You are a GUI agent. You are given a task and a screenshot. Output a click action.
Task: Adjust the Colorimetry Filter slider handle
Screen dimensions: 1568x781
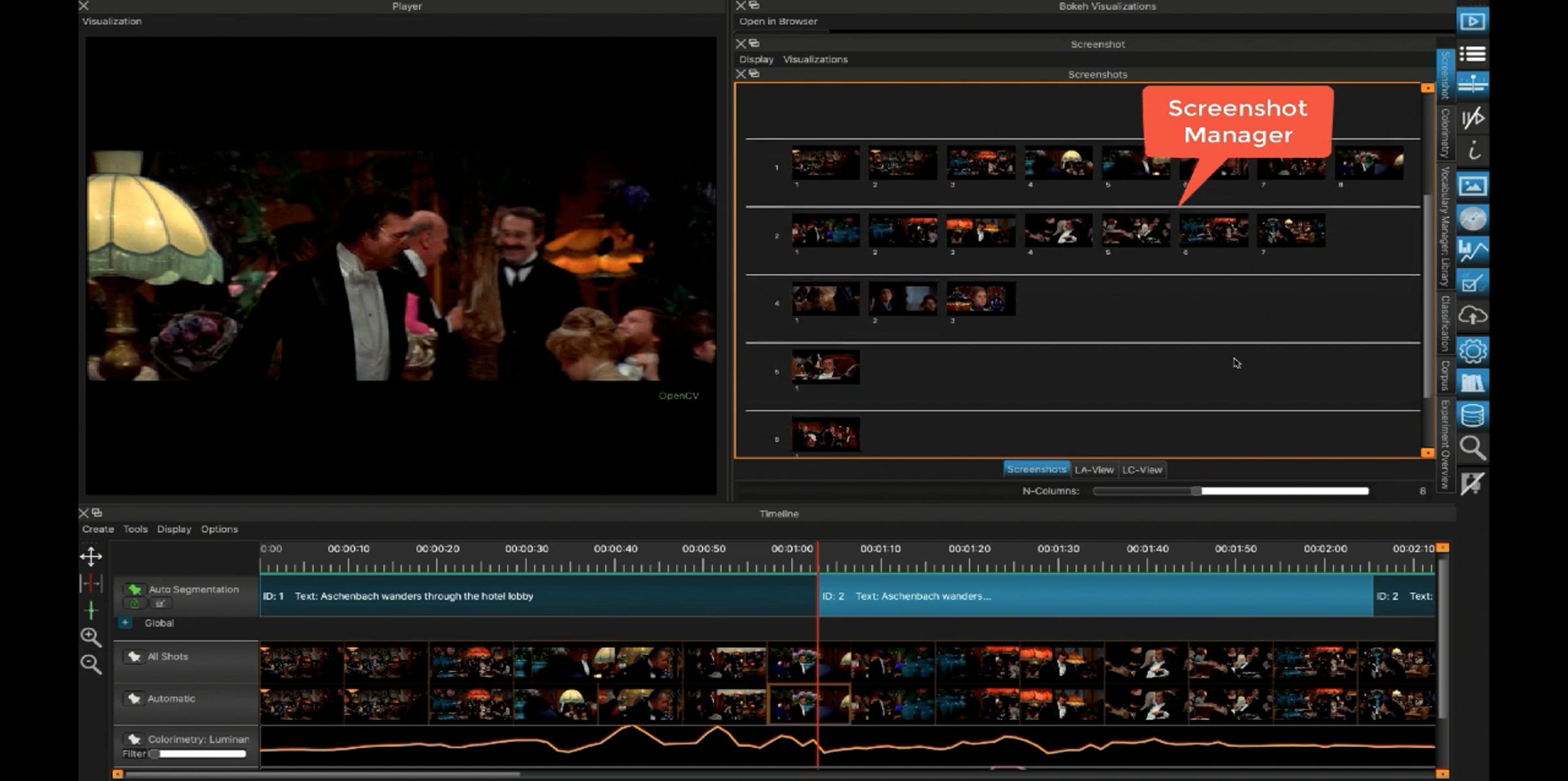pos(154,754)
